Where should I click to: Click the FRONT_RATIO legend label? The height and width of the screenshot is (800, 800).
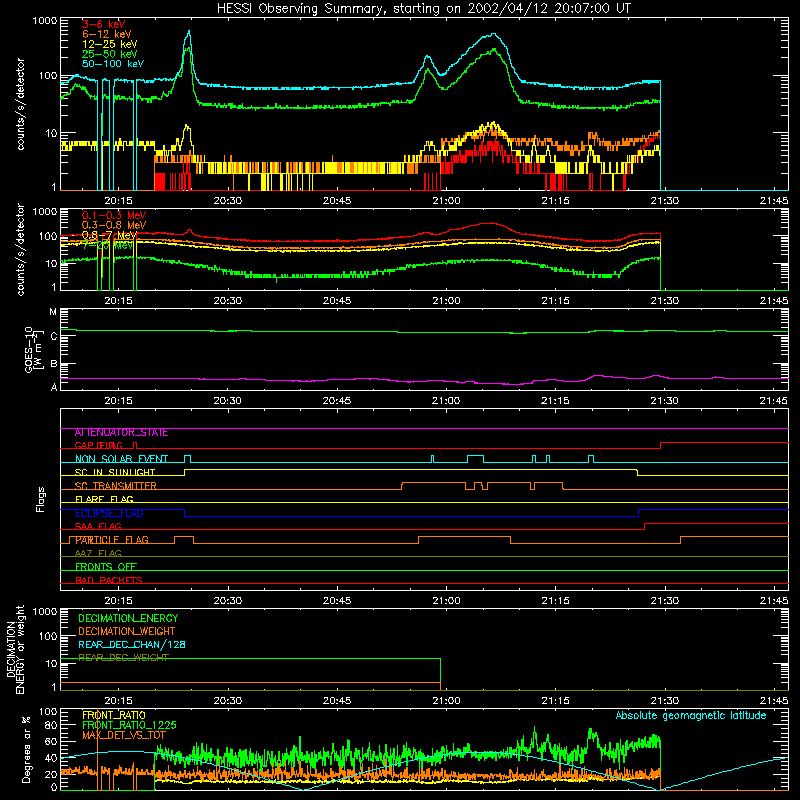[114, 715]
